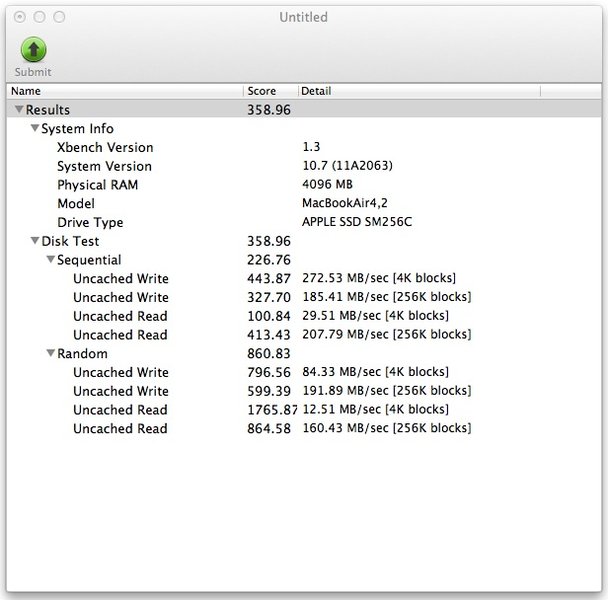Screen dimensions: 608x600
Task: Click the Results overall score 358.96
Action: coord(269,110)
